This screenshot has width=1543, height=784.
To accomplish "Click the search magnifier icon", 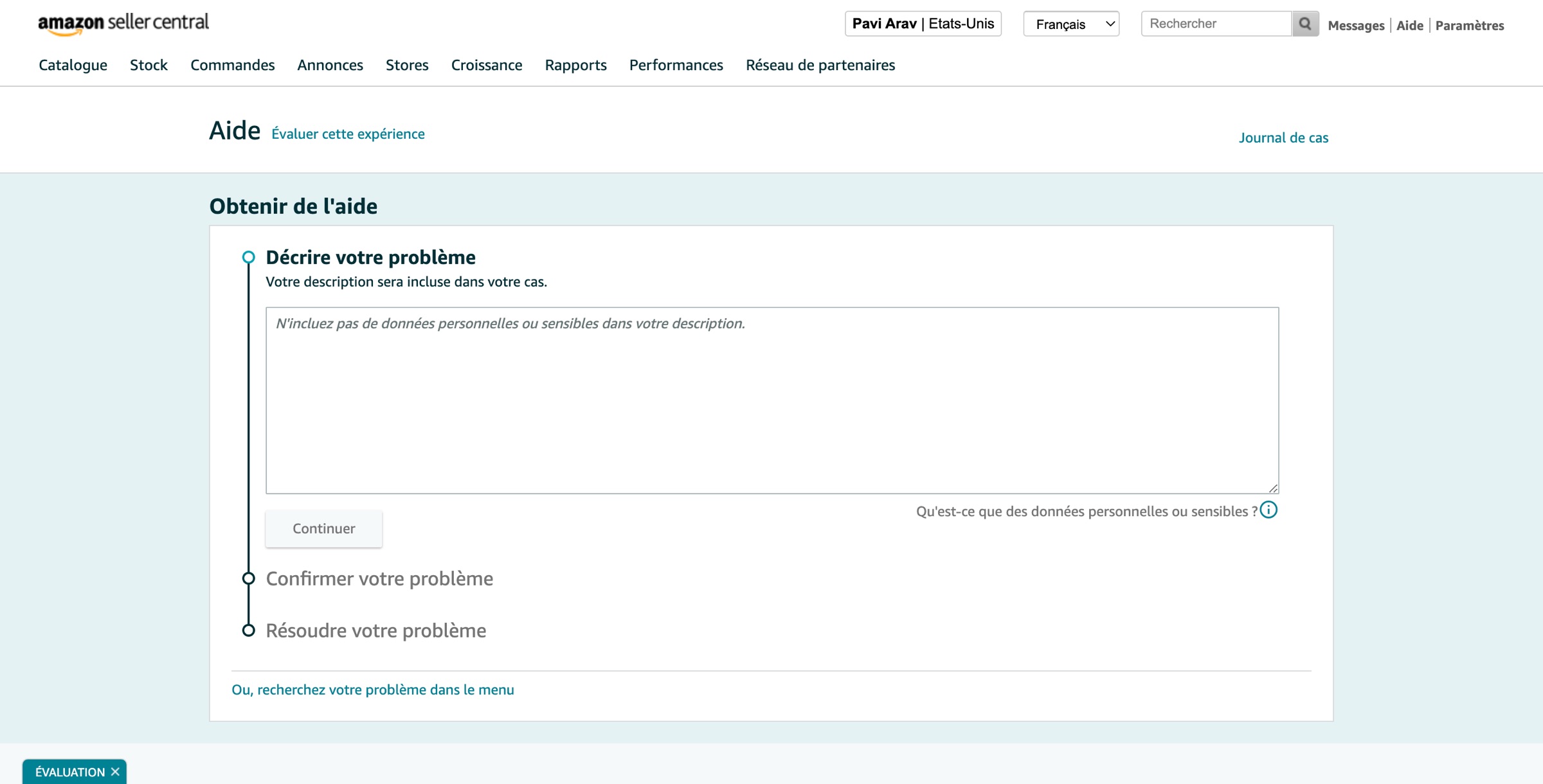I will [1305, 24].
